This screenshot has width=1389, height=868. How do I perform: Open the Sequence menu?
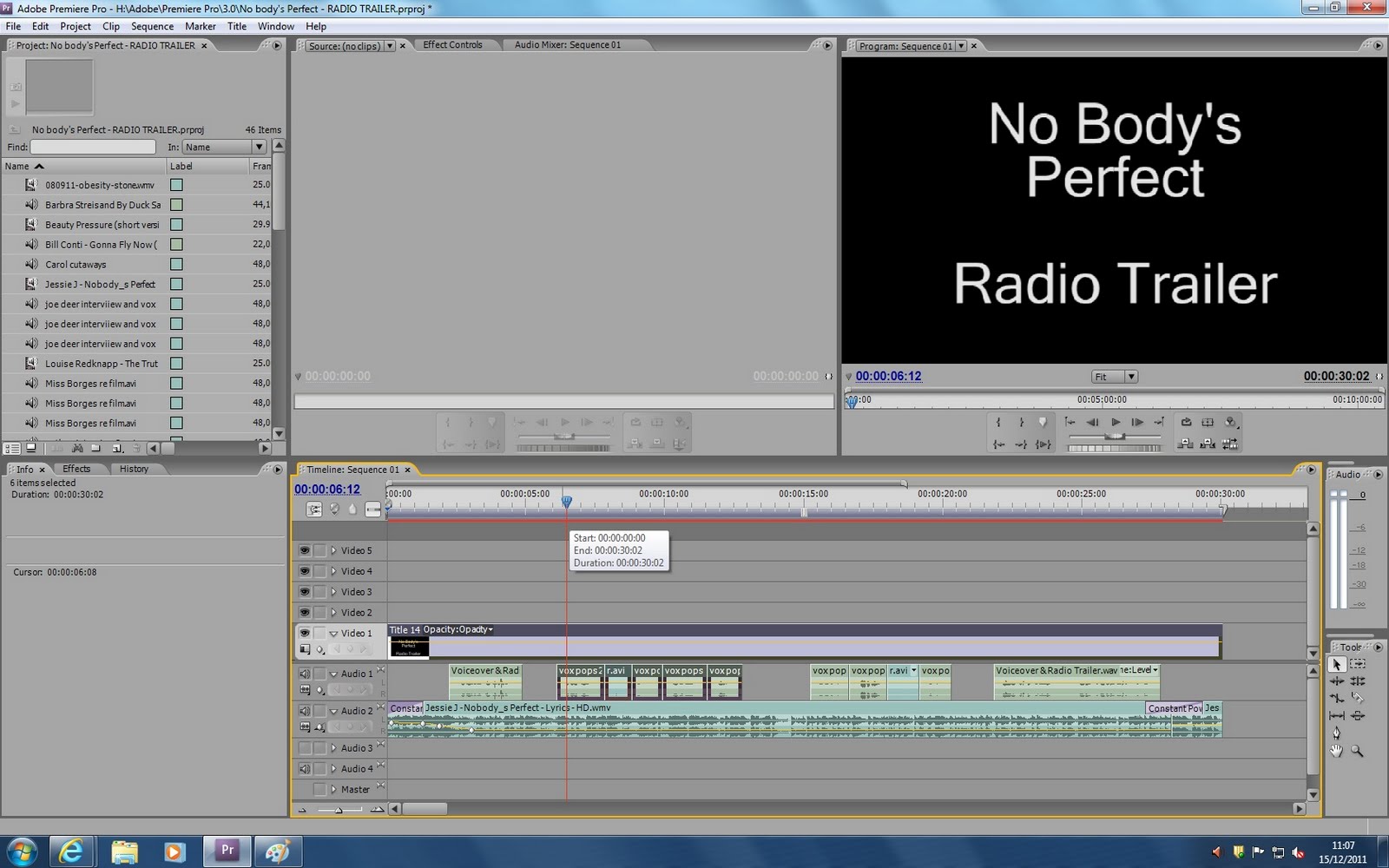[152, 26]
